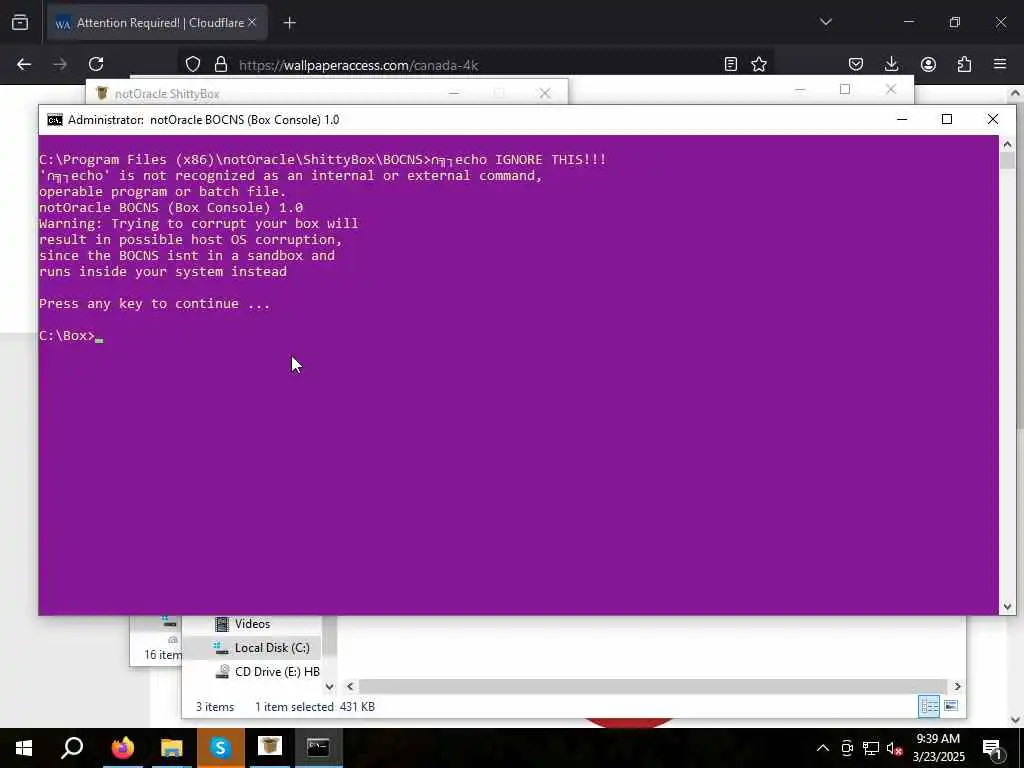The width and height of the screenshot is (1024, 768).
Task: Open Windows Start menu
Action: (24, 748)
